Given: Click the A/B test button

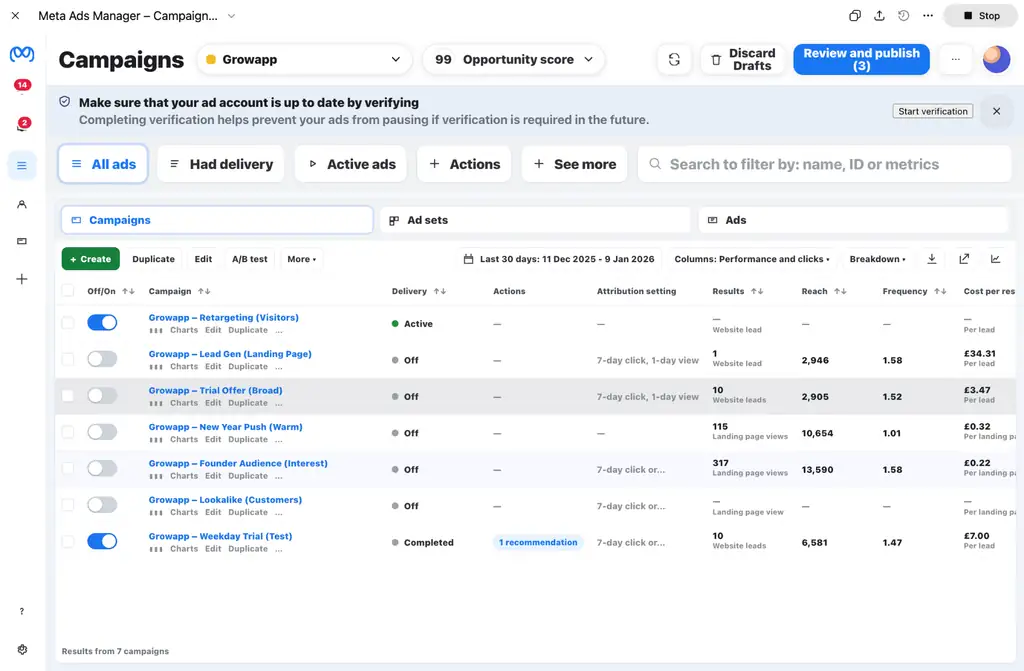Looking at the screenshot, I should point(249,259).
